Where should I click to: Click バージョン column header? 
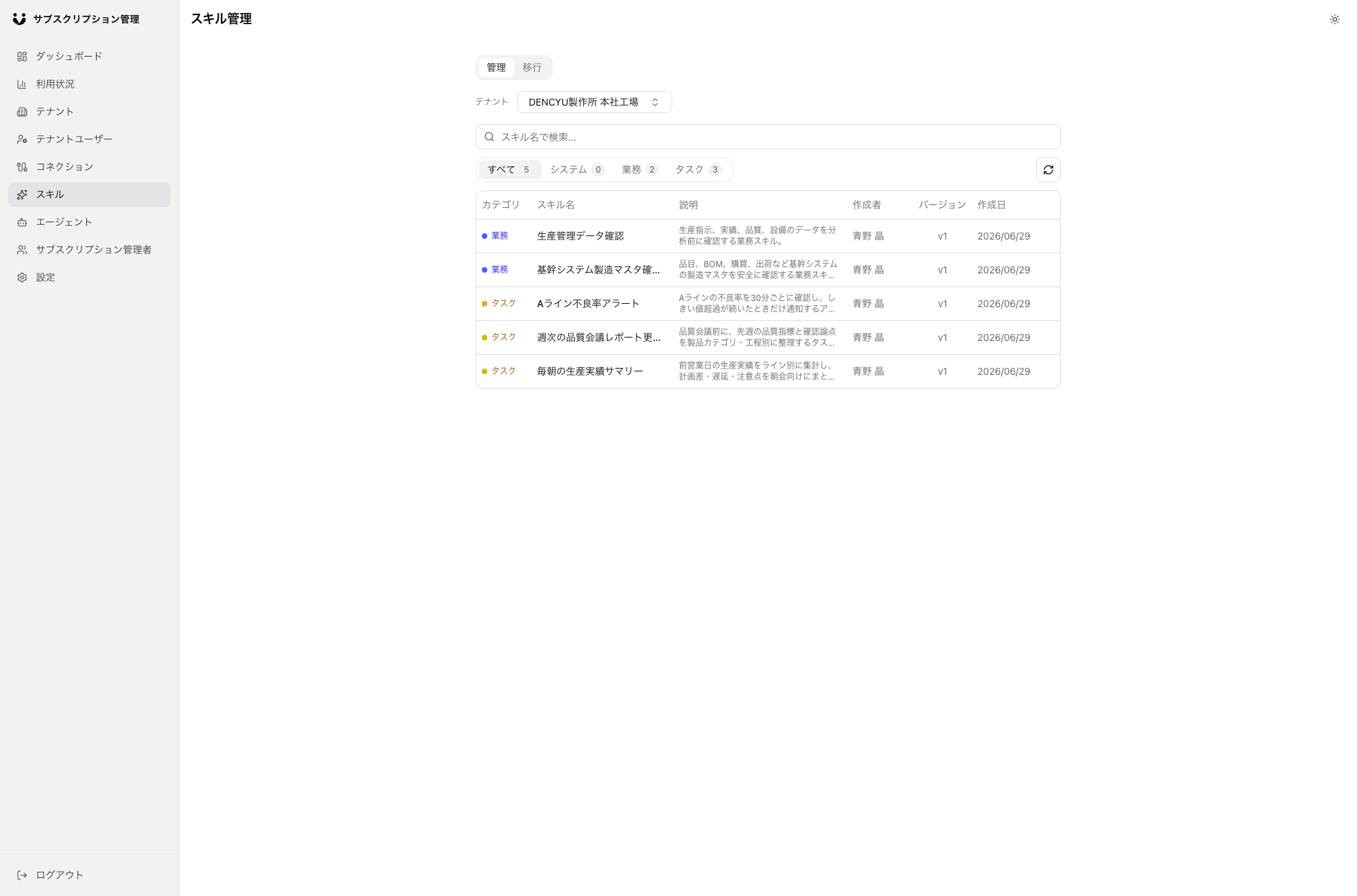(x=942, y=205)
